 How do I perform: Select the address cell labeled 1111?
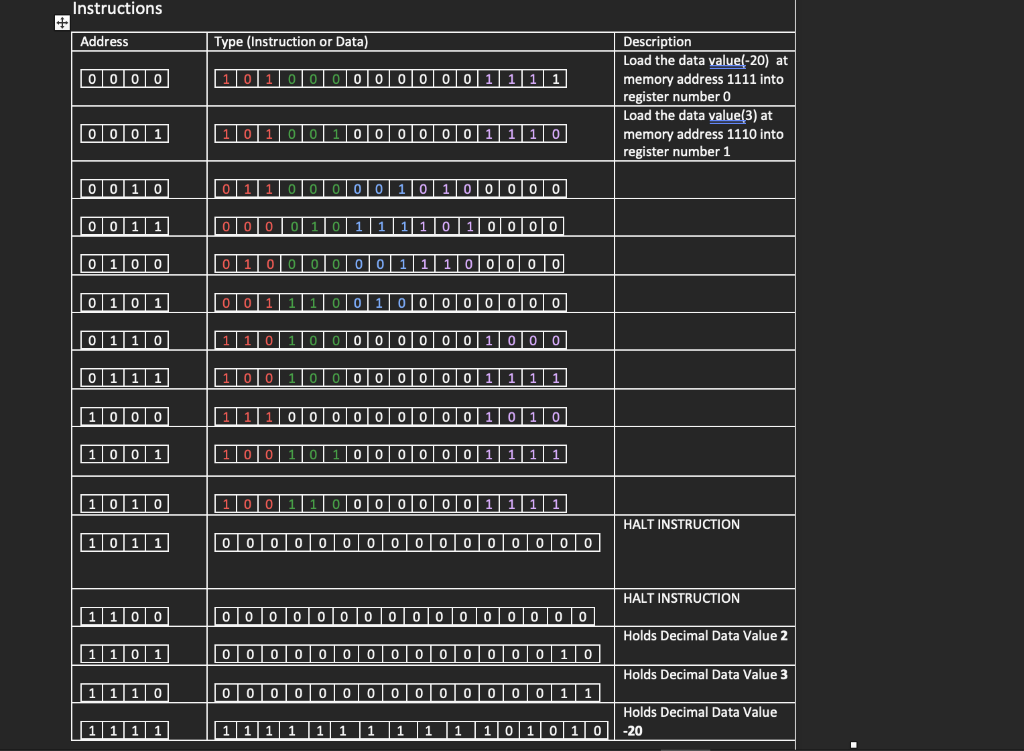point(124,729)
